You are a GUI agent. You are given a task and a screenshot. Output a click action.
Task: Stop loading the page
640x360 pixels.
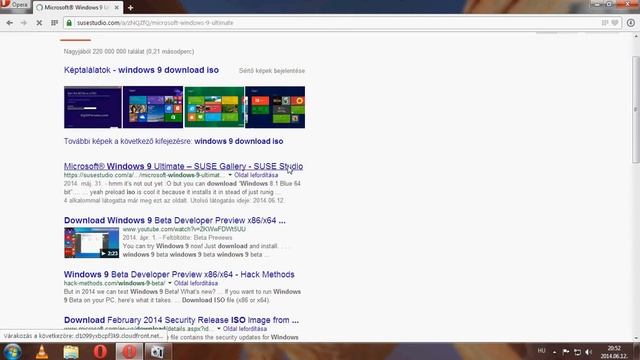click(39, 23)
